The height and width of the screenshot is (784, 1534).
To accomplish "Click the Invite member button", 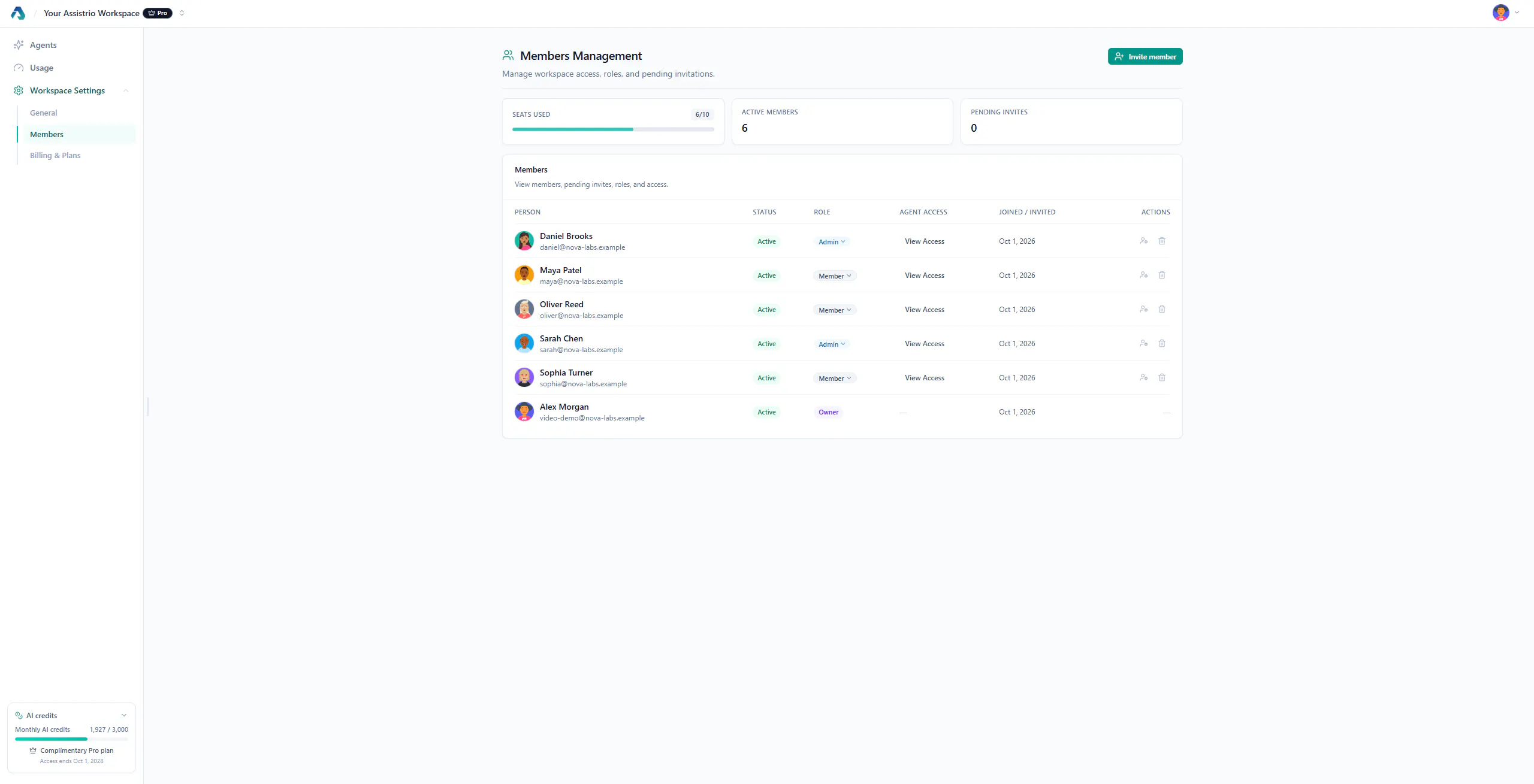I will (x=1145, y=56).
